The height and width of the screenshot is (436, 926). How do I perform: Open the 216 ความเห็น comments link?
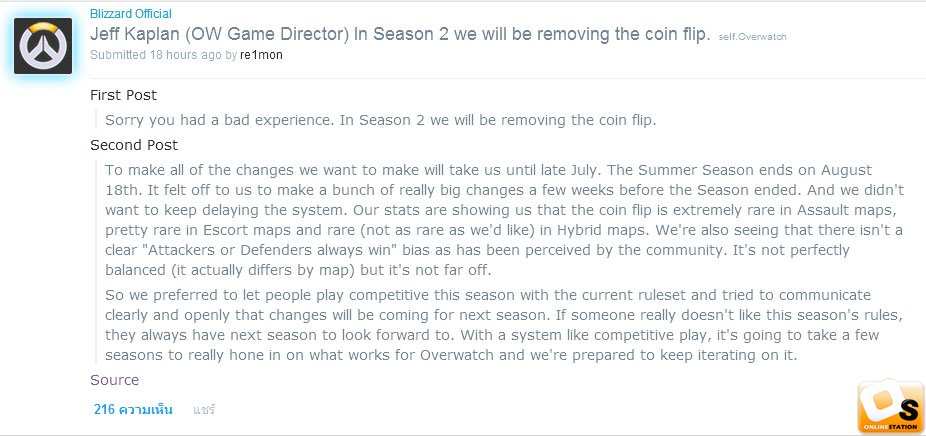coord(133,409)
